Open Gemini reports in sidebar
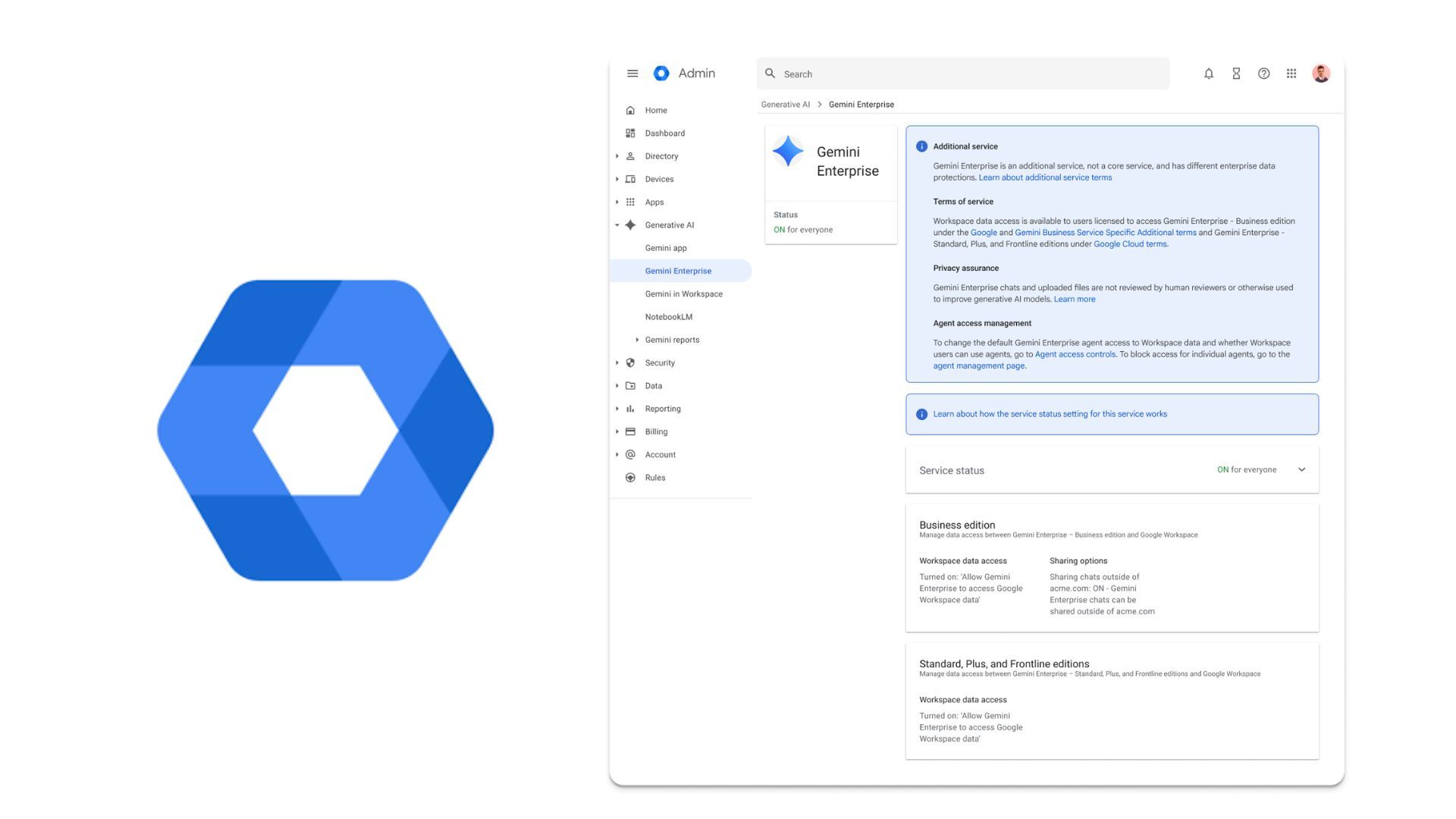This screenshot has width=1456, height=819. tap(672, 340)
